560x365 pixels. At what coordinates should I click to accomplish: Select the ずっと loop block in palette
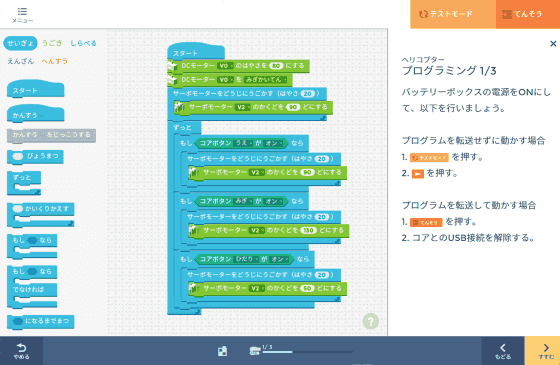24,183
